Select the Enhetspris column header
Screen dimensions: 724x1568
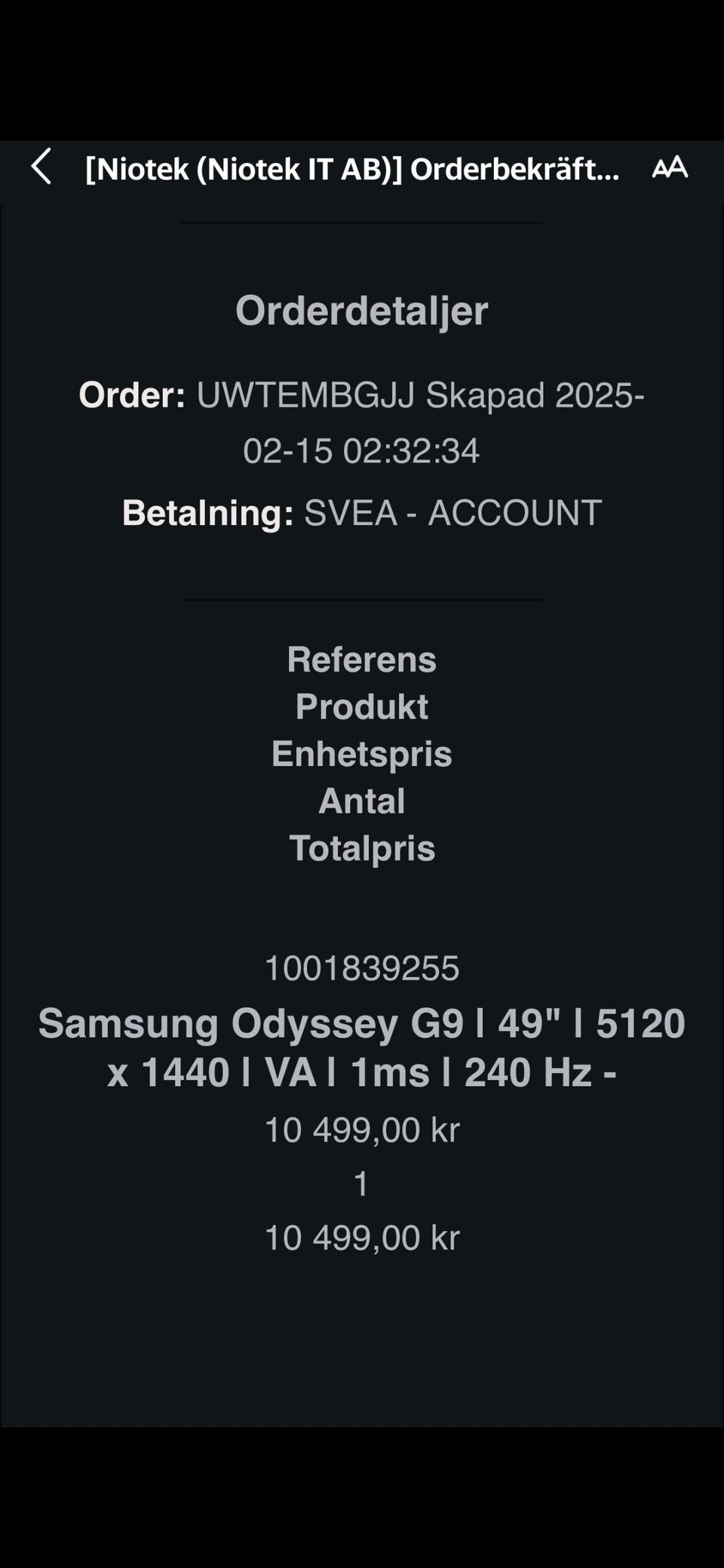(362, 754)
